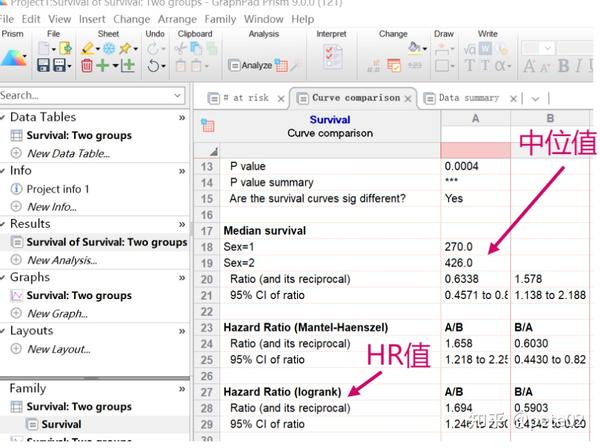Create a New Data Table
600x448 pixels.
coord(68,154)
